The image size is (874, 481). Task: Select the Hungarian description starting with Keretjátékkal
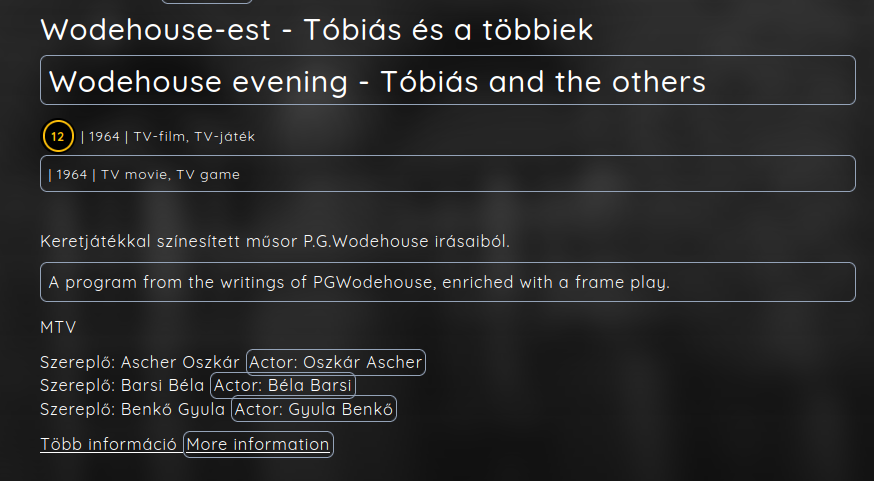[x=275, y=241]
